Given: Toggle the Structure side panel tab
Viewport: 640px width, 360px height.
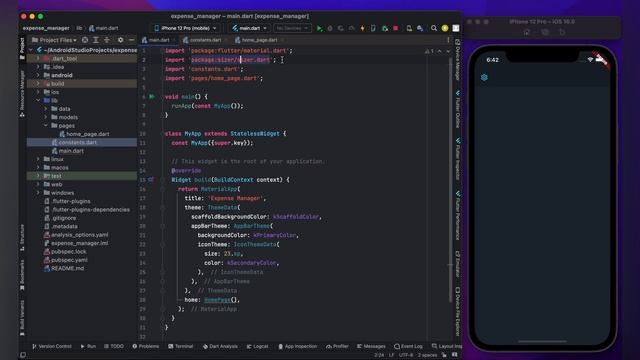Looking at the screenshot, I should [22, 238].
